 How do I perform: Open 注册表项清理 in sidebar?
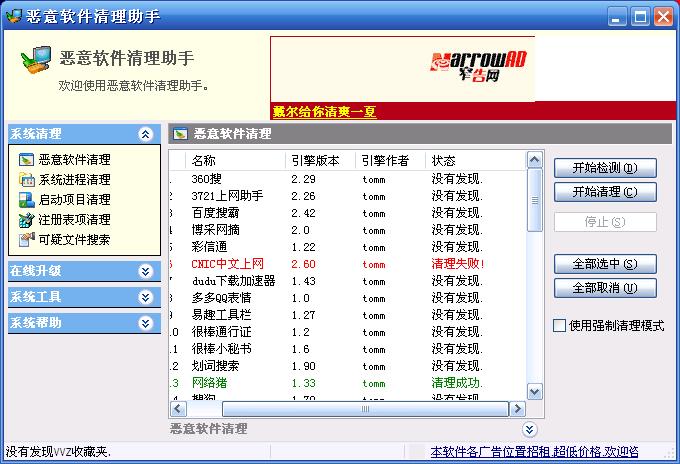tap(74, 219)
